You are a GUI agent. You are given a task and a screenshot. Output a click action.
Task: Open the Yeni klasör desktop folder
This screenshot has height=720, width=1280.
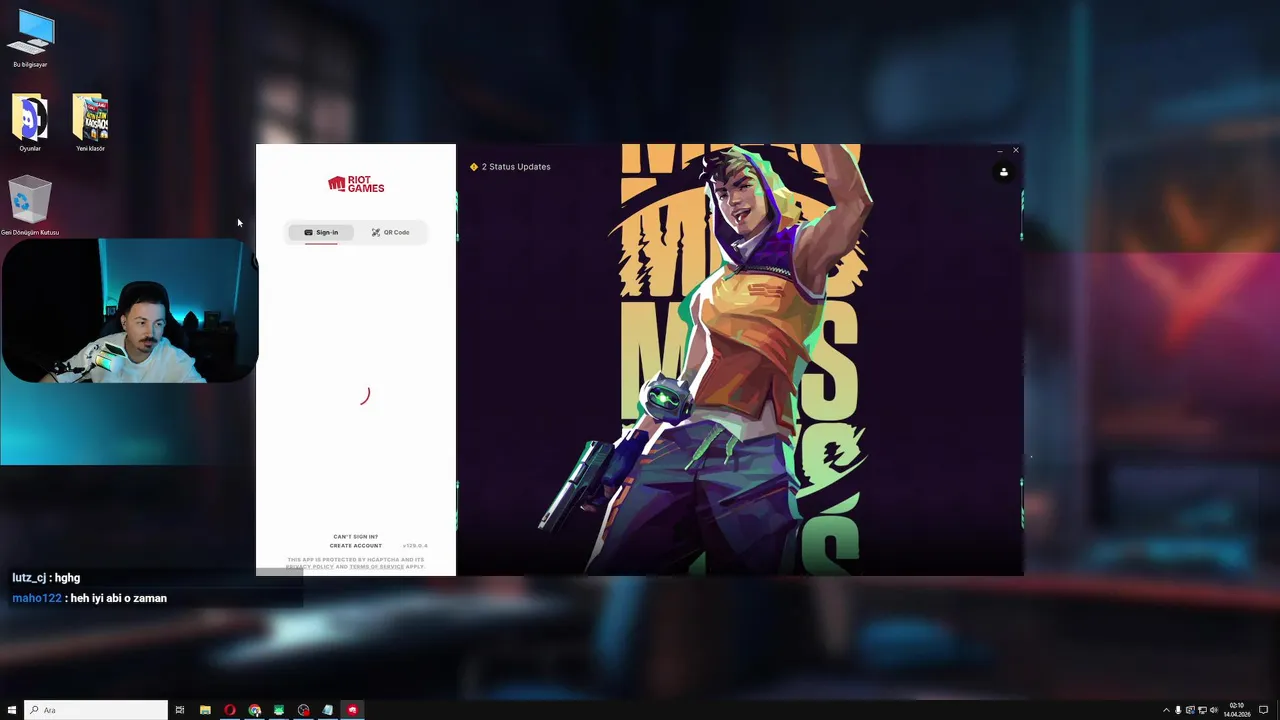pyautogui.click(x=90, y=123)
